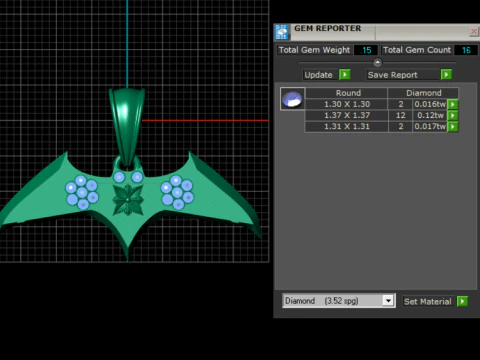Click the Total Gem Count value 16
Screen dimensions: 480x360
coord(466,50)
